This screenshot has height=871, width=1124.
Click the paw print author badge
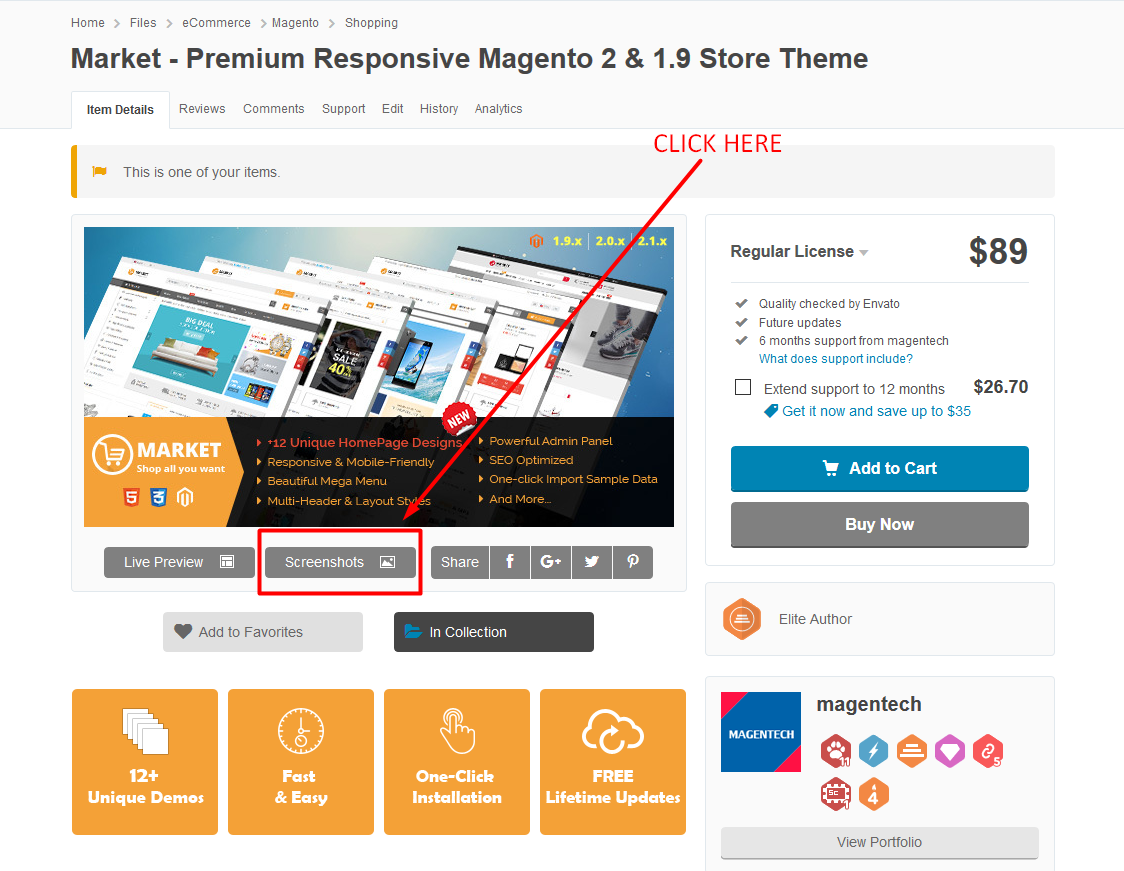836,751
